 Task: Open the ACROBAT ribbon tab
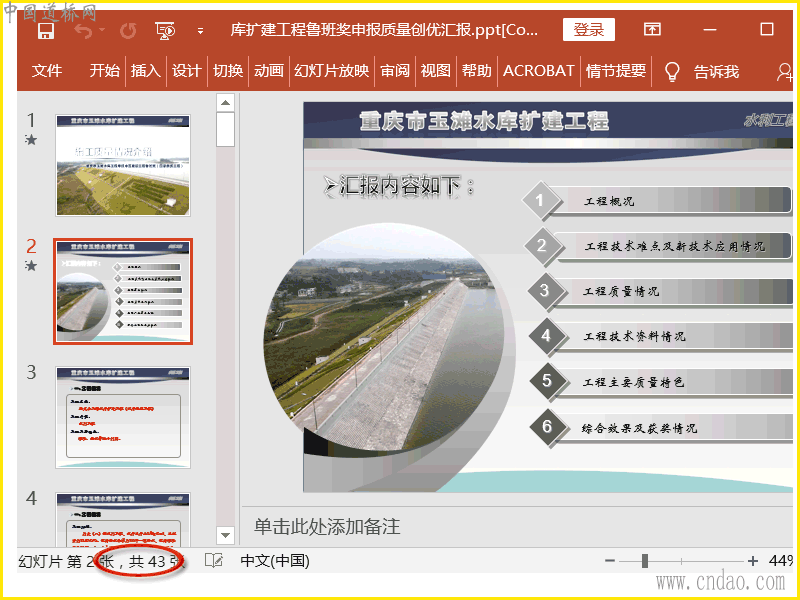539,71
